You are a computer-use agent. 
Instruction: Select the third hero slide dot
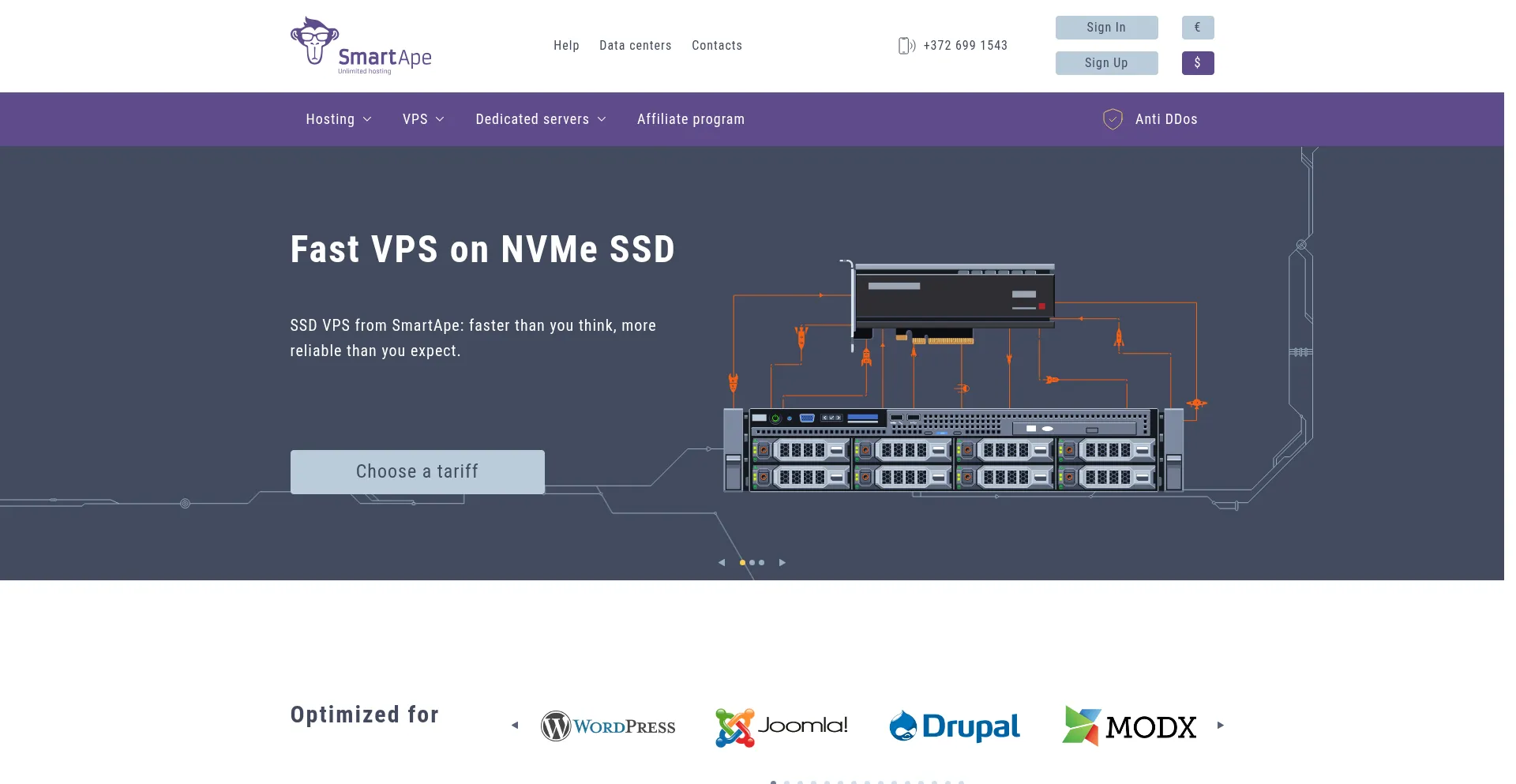[x=761, y=563]
